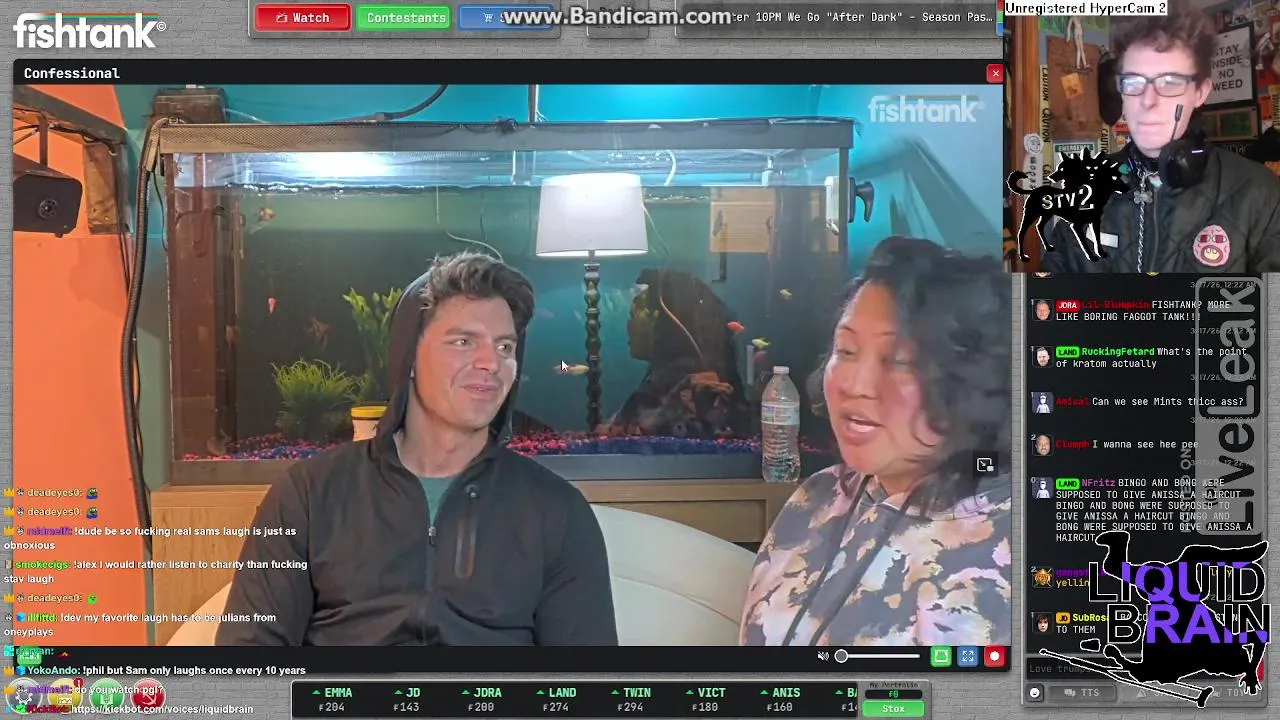Screen dimensions: 1280x720
Task: Enter fullscreen with the blue button
Action: point(967,657)
